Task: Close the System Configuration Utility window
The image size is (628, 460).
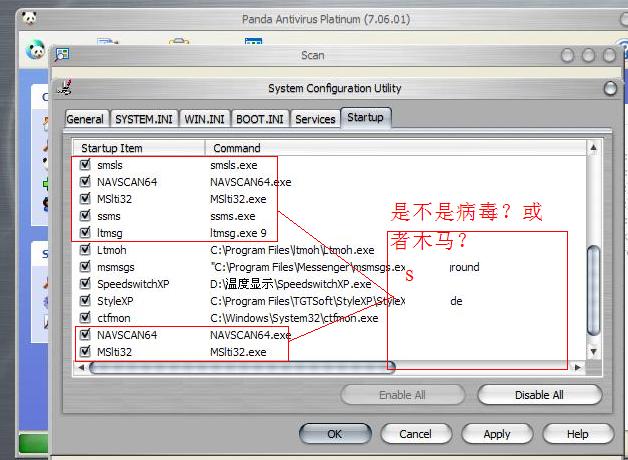Action: (610, 88)
